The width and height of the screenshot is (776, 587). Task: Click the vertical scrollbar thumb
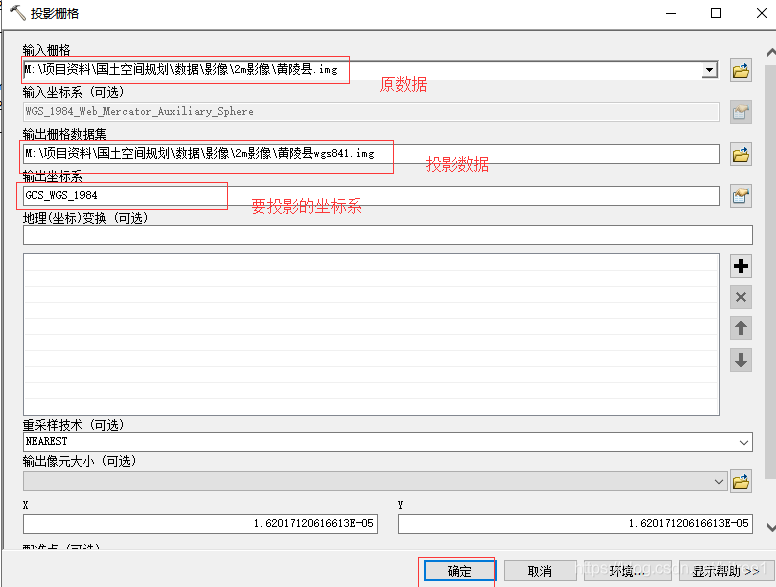pos(771,271)
